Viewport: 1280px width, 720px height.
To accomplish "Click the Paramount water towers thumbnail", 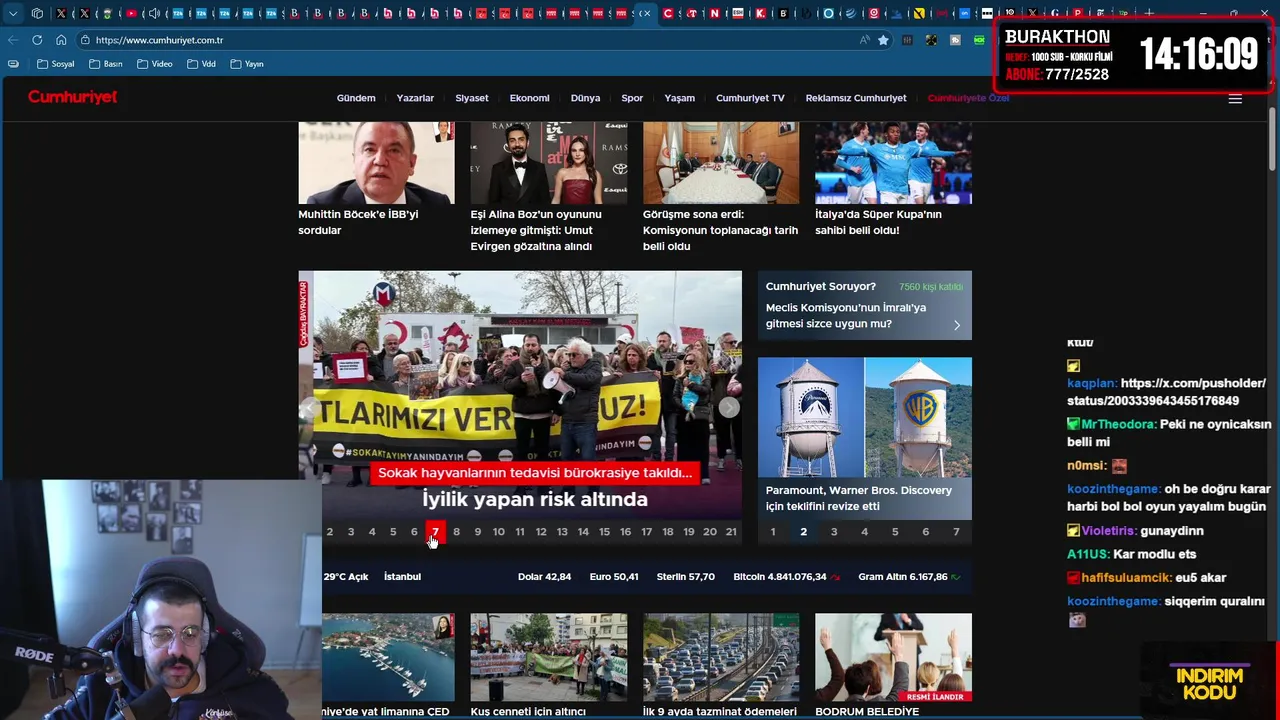I will (x=864, y=417).
